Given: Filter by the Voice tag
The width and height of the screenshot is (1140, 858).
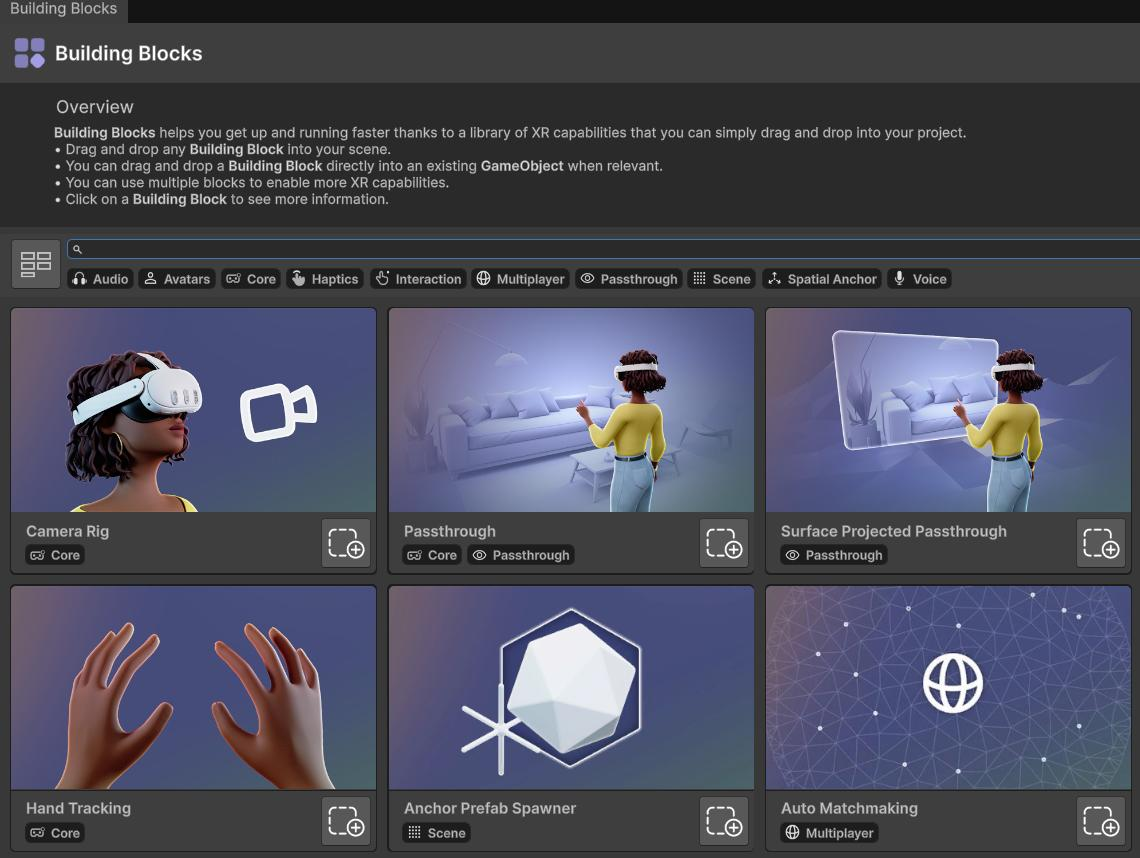Looking at the screenshot, I should pyautogui.click(x=920, y=279).
